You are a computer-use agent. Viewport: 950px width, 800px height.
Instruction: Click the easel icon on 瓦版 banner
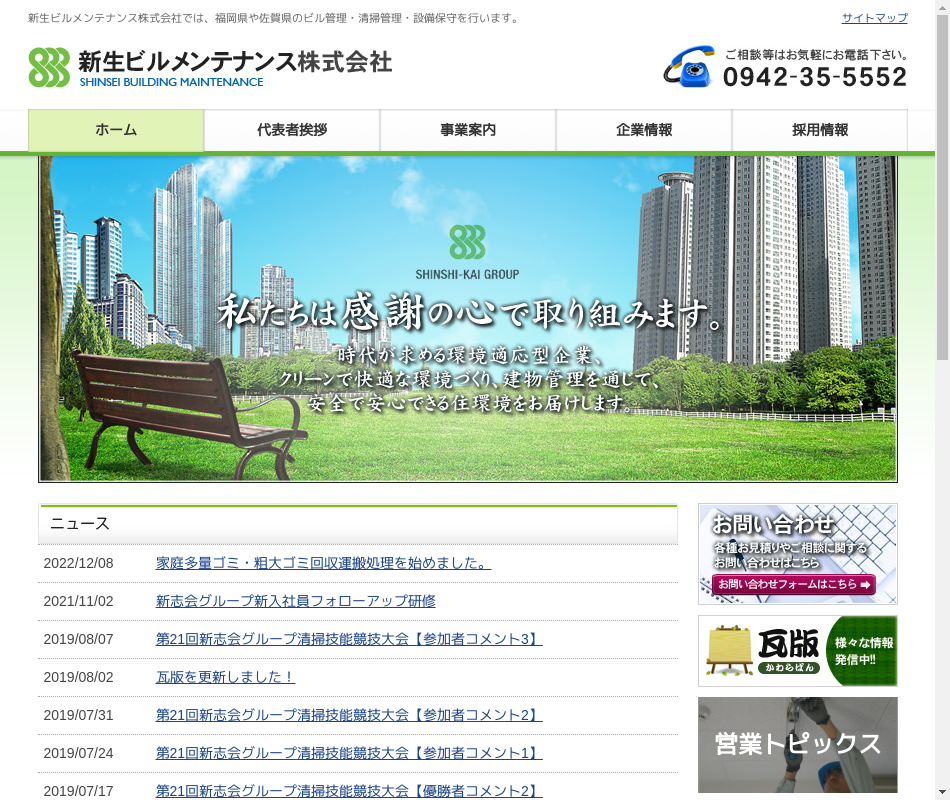pyautogui.click(x=729, y=651)
